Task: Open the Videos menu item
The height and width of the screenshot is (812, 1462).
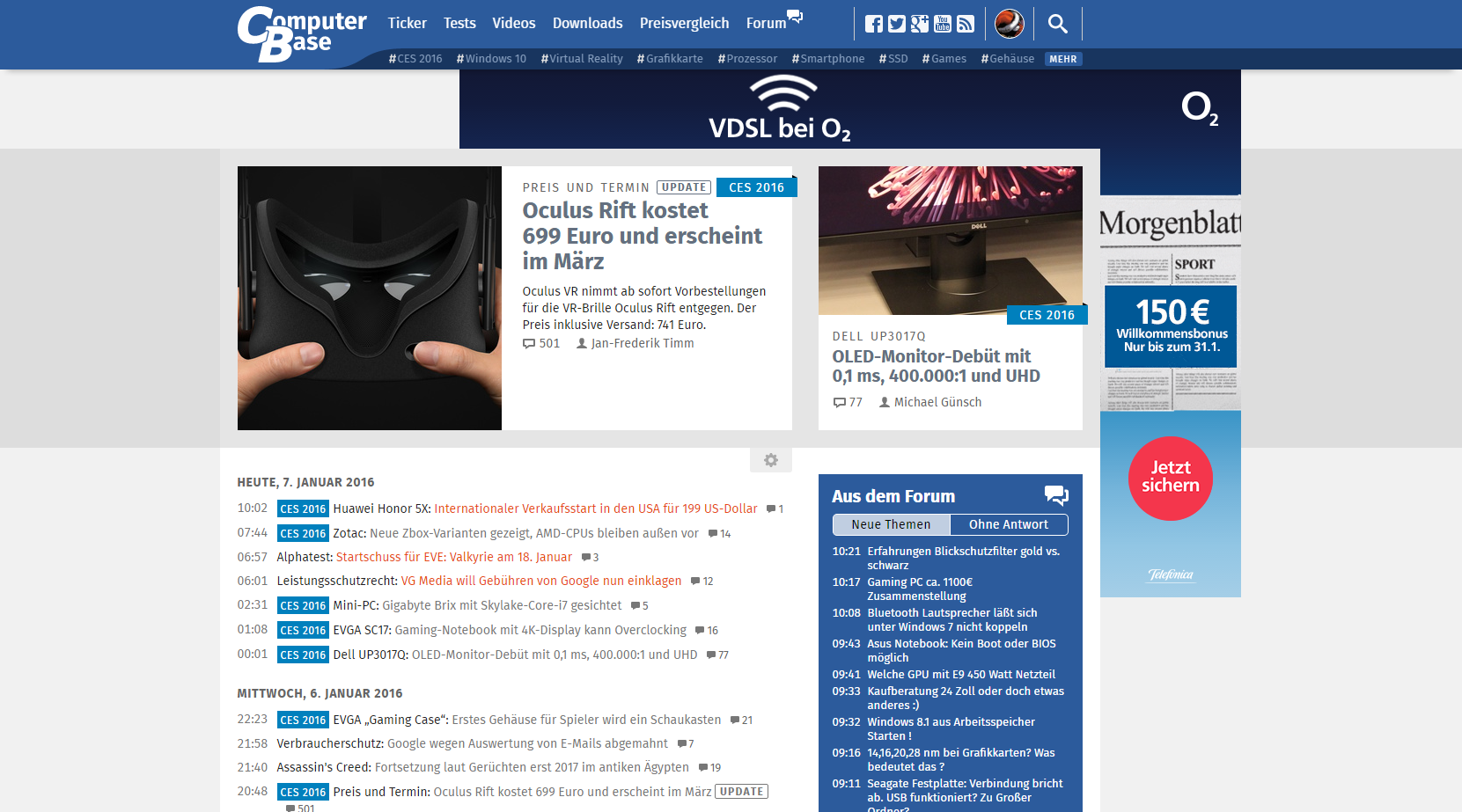Action: (x=514, y=23)
